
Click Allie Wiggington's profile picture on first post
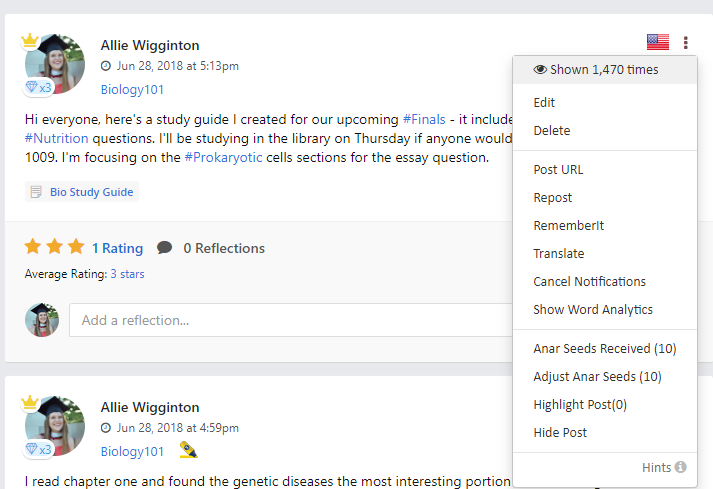(x=55, y=64)
